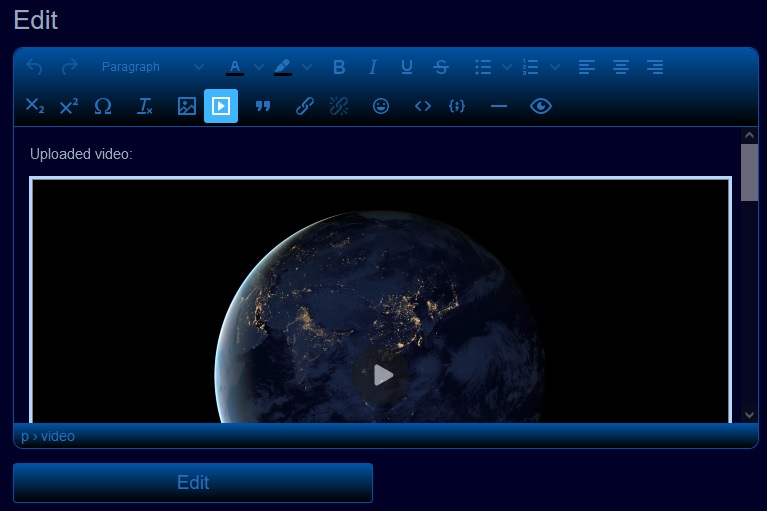Center align the text
767x511 pixels.
[621, 67]
